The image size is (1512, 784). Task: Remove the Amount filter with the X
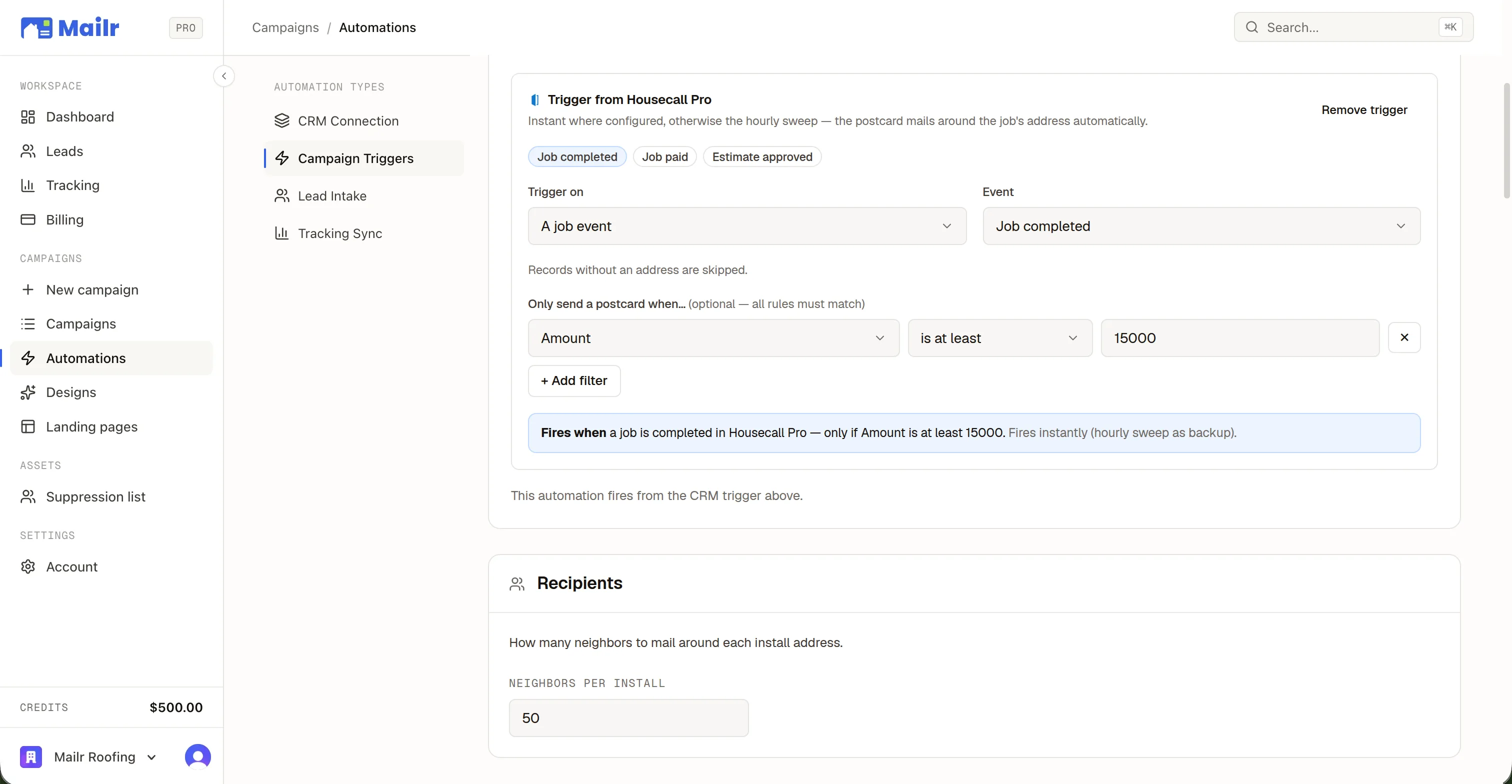tap(1404, 337)
